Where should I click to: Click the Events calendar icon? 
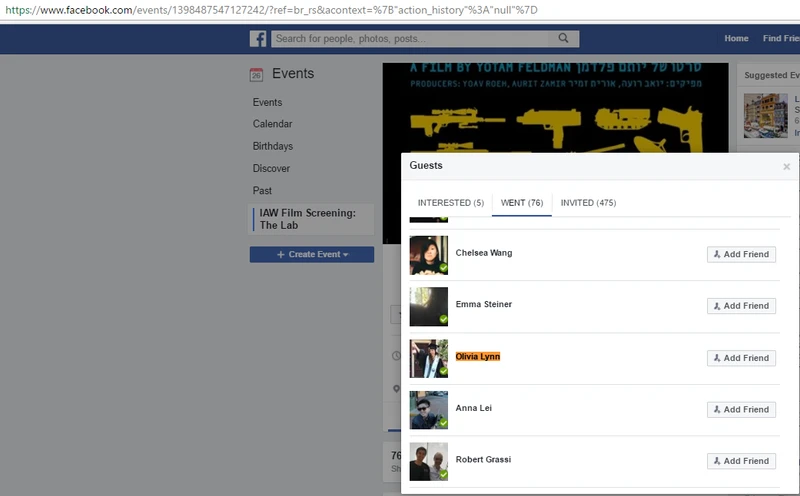click(256, 75)
